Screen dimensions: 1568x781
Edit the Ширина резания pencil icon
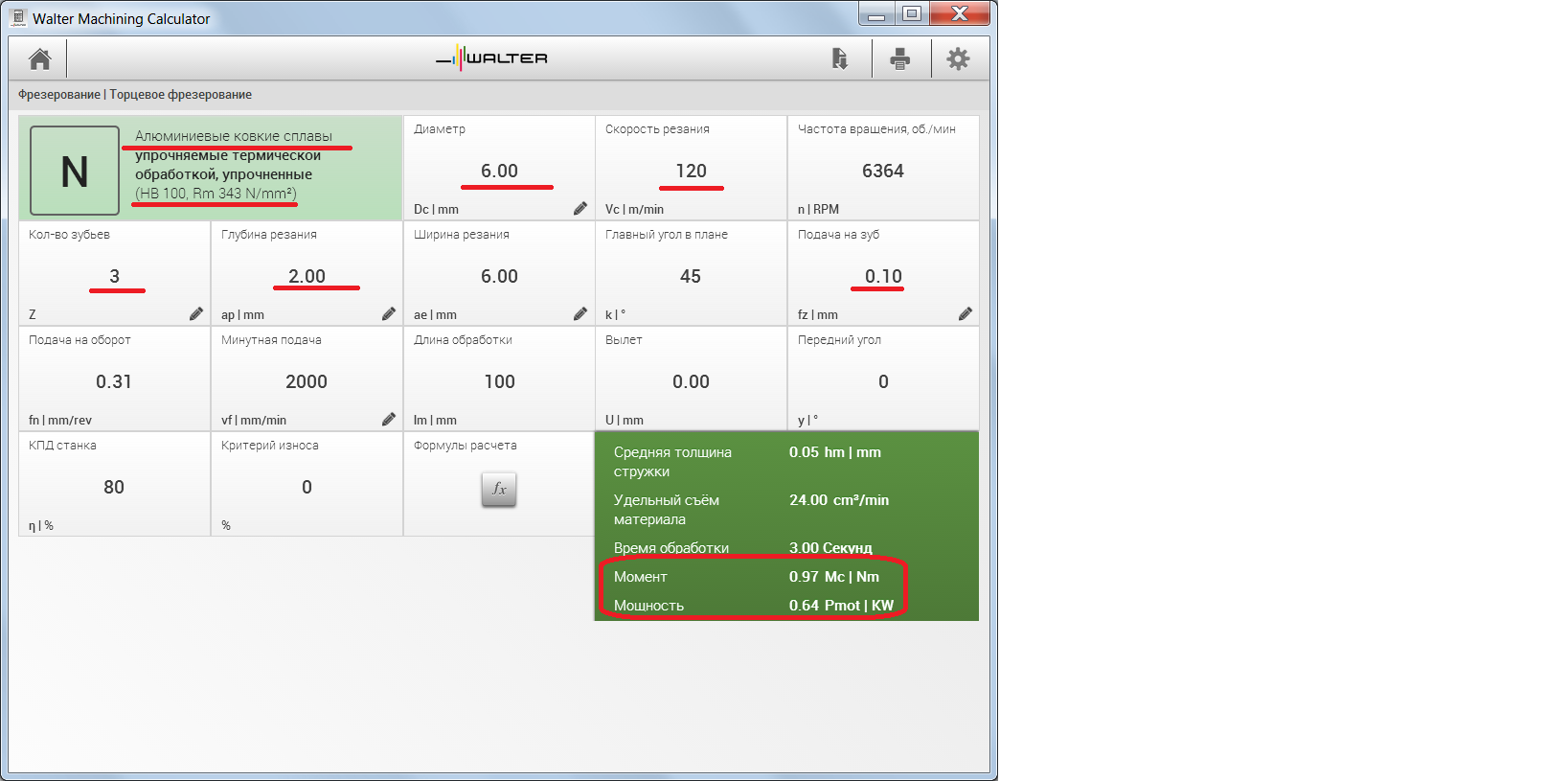tap(580, 313)
